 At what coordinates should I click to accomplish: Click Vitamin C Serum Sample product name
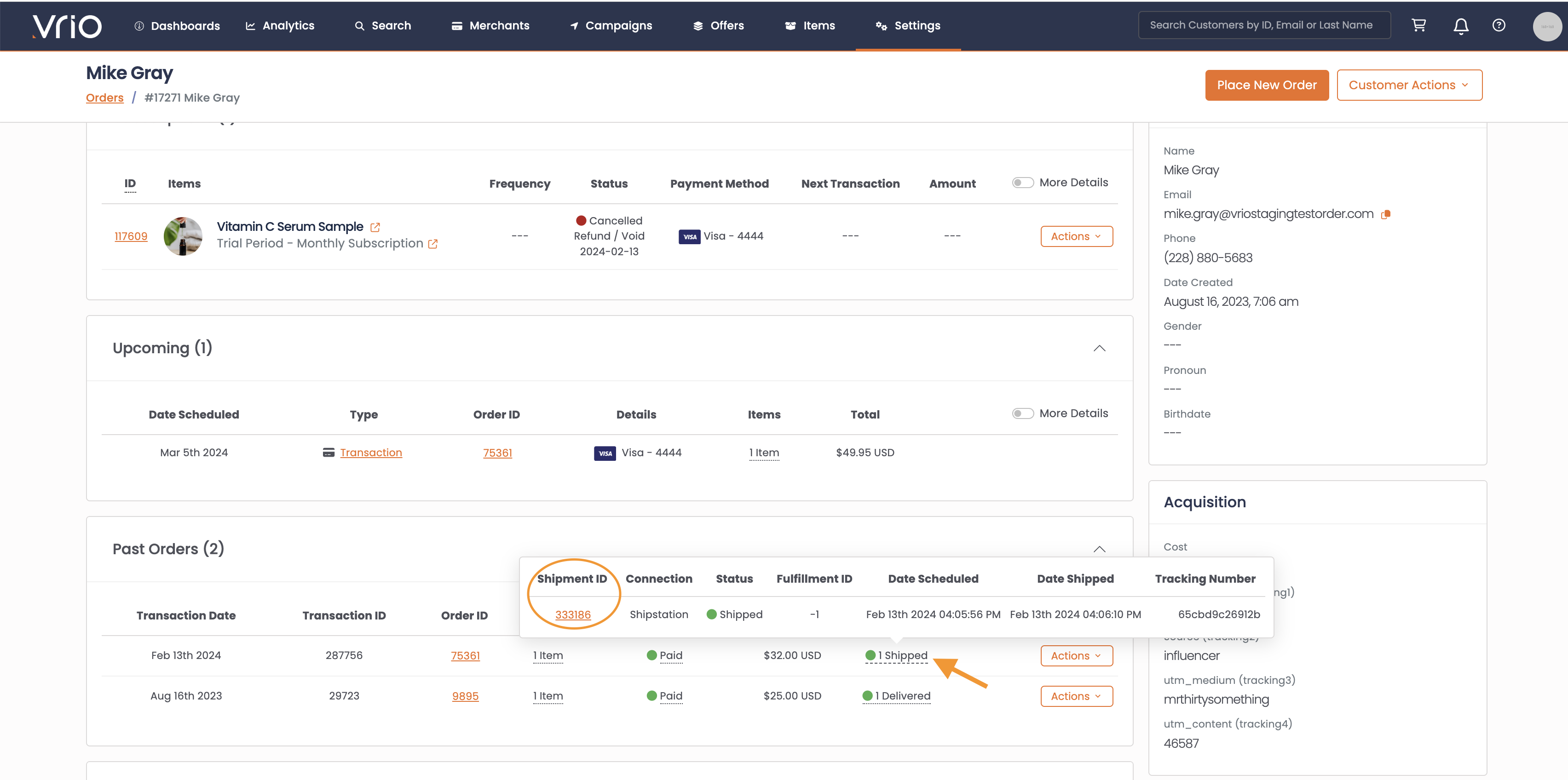[290, 227]
